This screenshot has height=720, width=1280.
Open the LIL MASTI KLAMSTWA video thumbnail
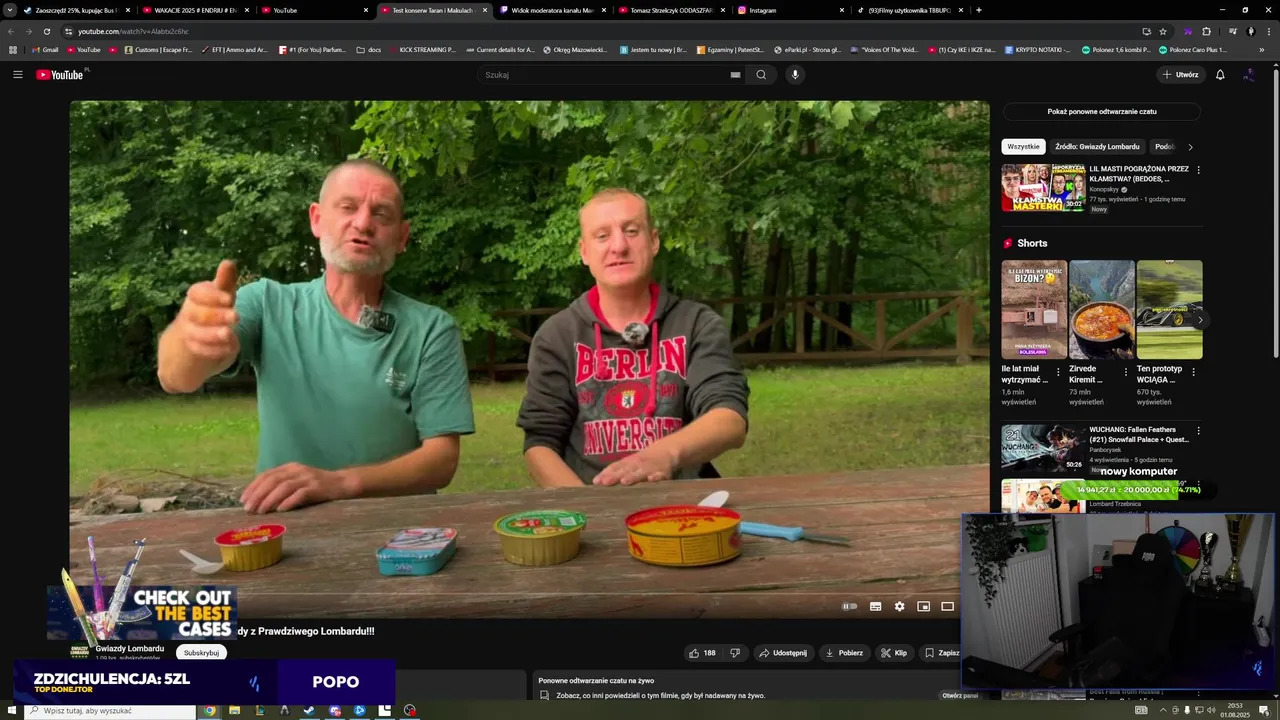[x=1043, y=188]
